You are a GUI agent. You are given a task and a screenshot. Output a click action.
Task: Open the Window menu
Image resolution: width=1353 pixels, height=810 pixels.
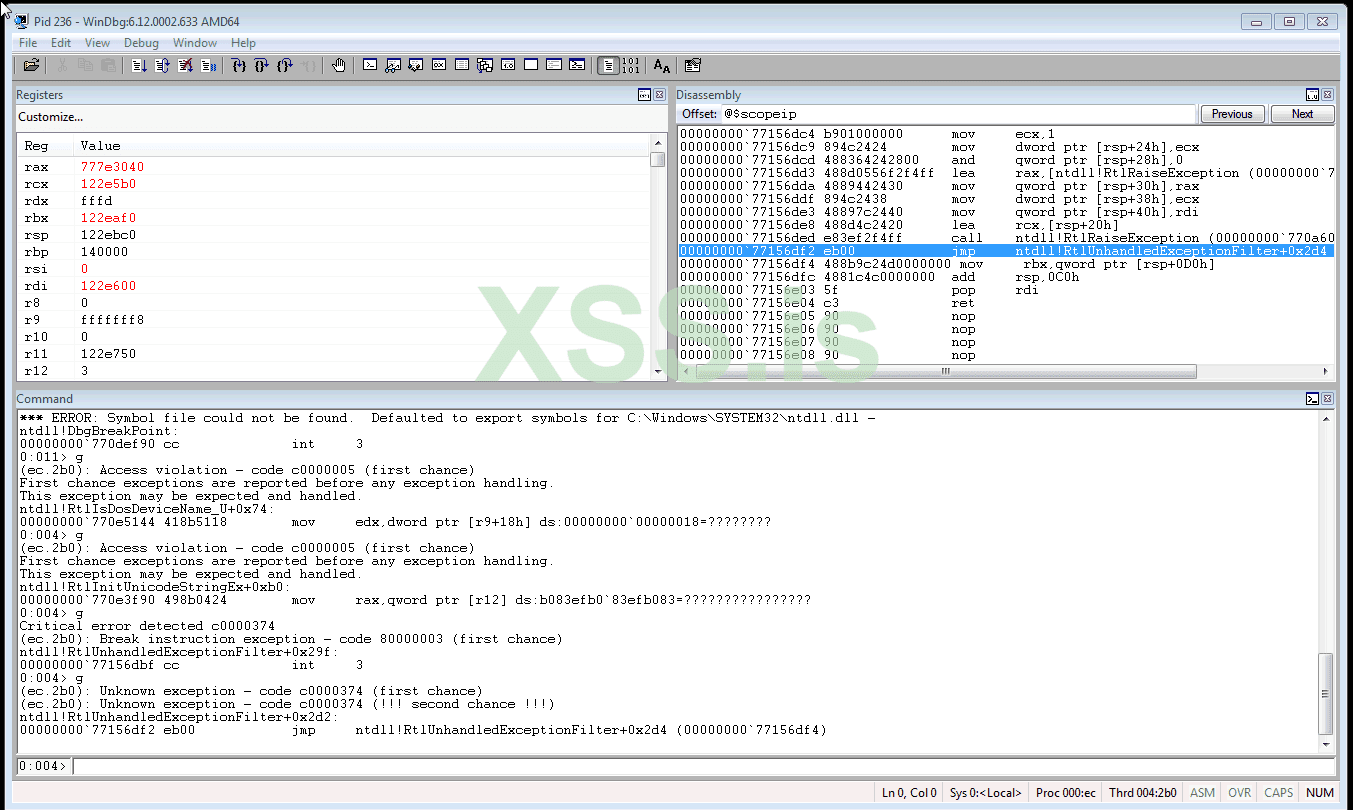[x=195, y=43]
